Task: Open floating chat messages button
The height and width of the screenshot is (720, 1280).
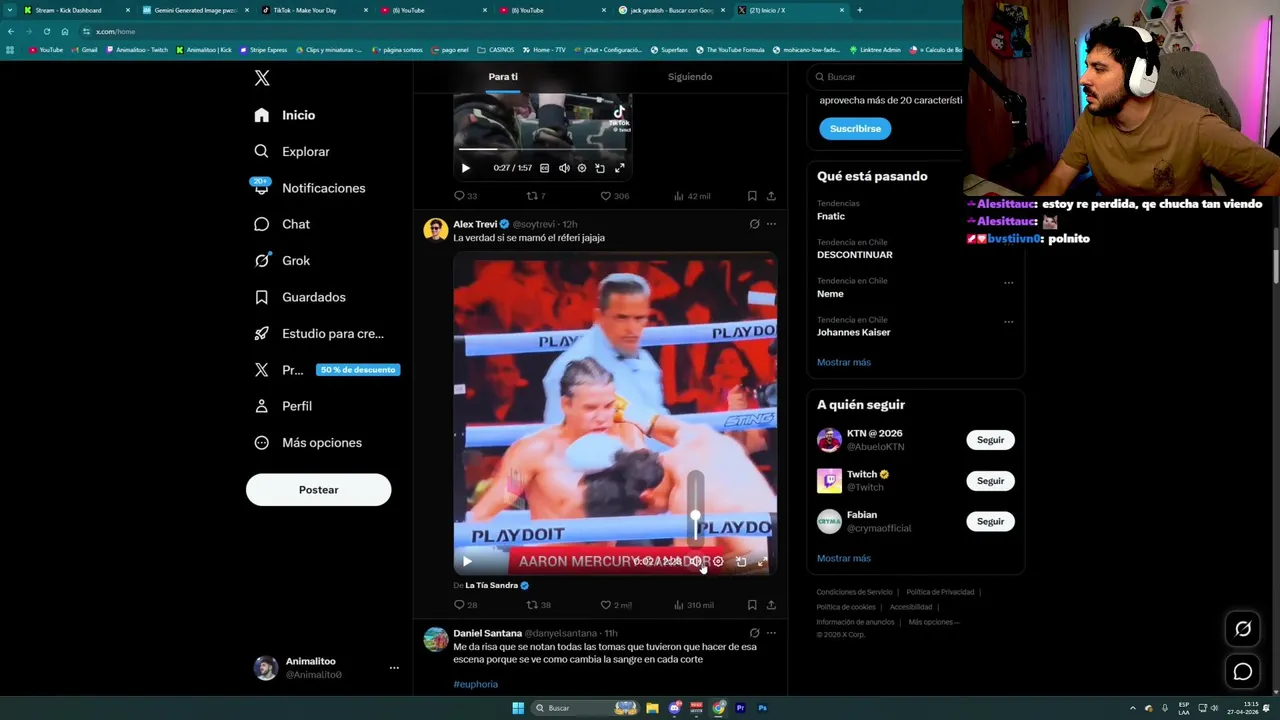Action: click(1243, 672)
